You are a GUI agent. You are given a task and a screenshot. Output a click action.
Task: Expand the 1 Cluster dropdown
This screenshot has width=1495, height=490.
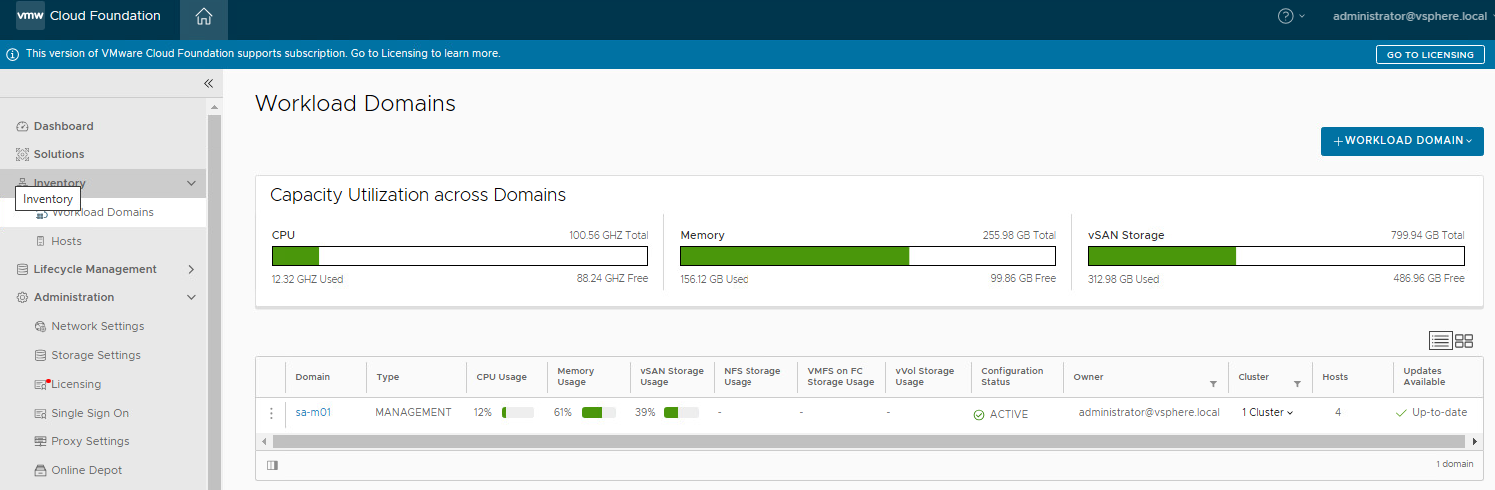(x=1267, y=413)
